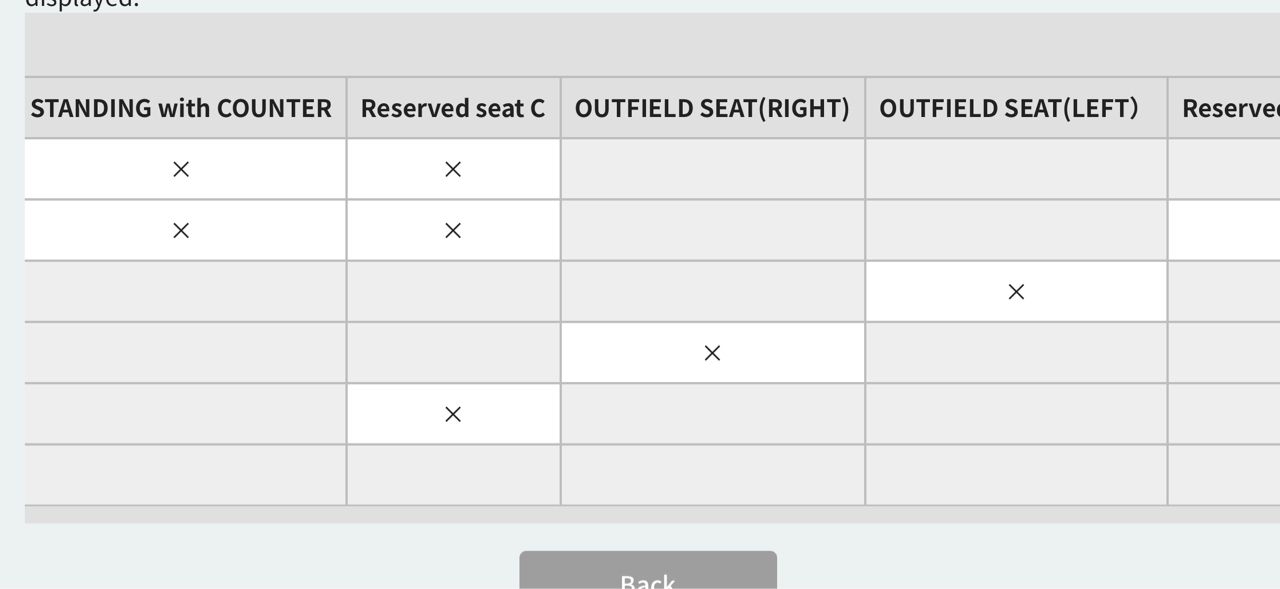Image resolution: width=1280 pixels, height=589 pixels.
Task: Click the STANDING with COUNTER column header
Action: 181,108
